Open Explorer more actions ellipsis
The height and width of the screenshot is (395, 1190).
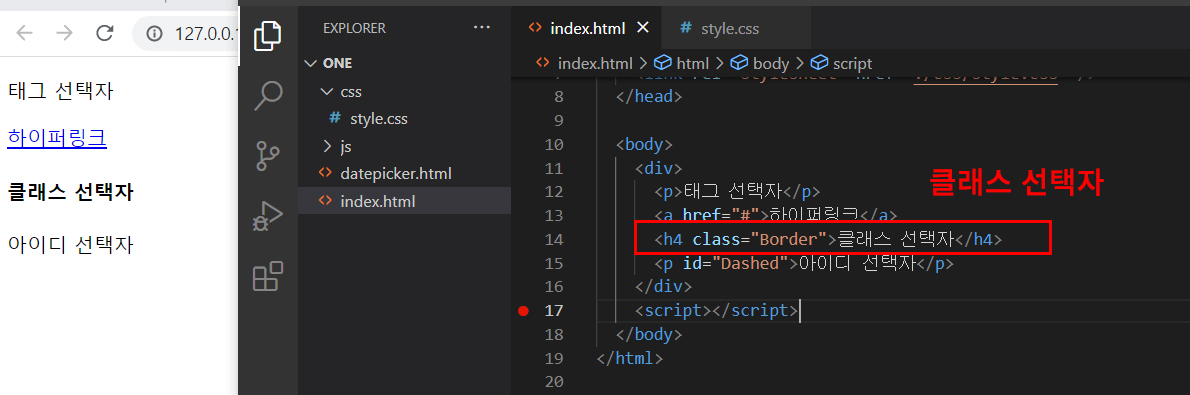482,28
